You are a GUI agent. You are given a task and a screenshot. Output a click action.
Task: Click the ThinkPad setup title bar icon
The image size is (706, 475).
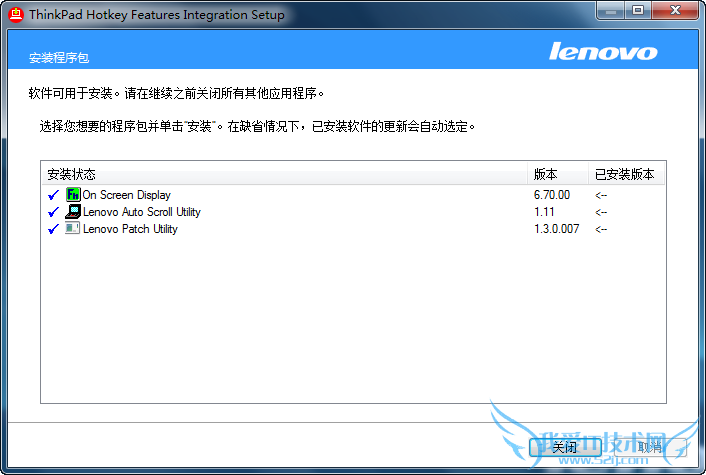(x=16, y=14)
